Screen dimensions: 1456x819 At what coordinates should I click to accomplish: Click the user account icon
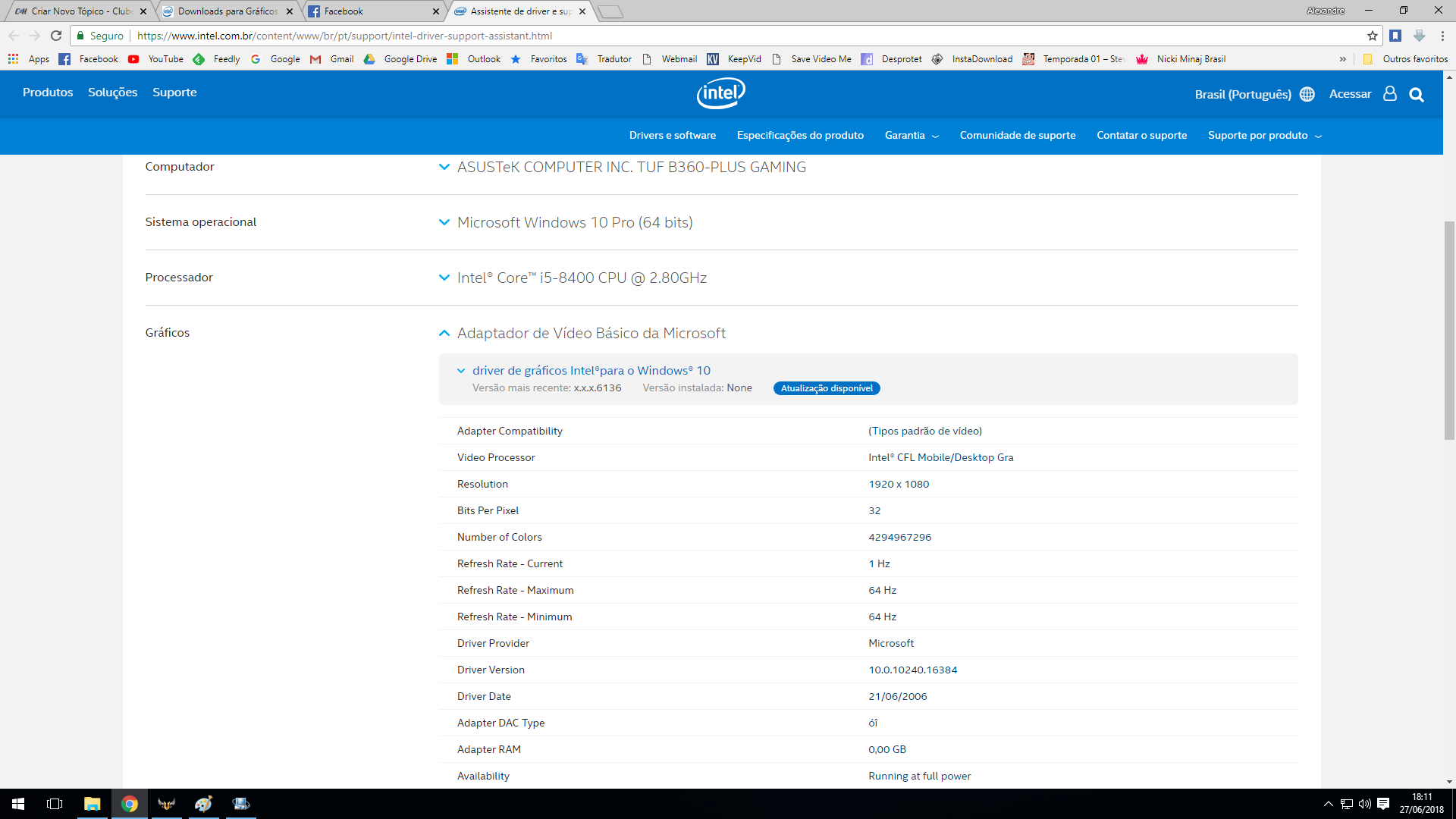click(x=1390, y=93)
